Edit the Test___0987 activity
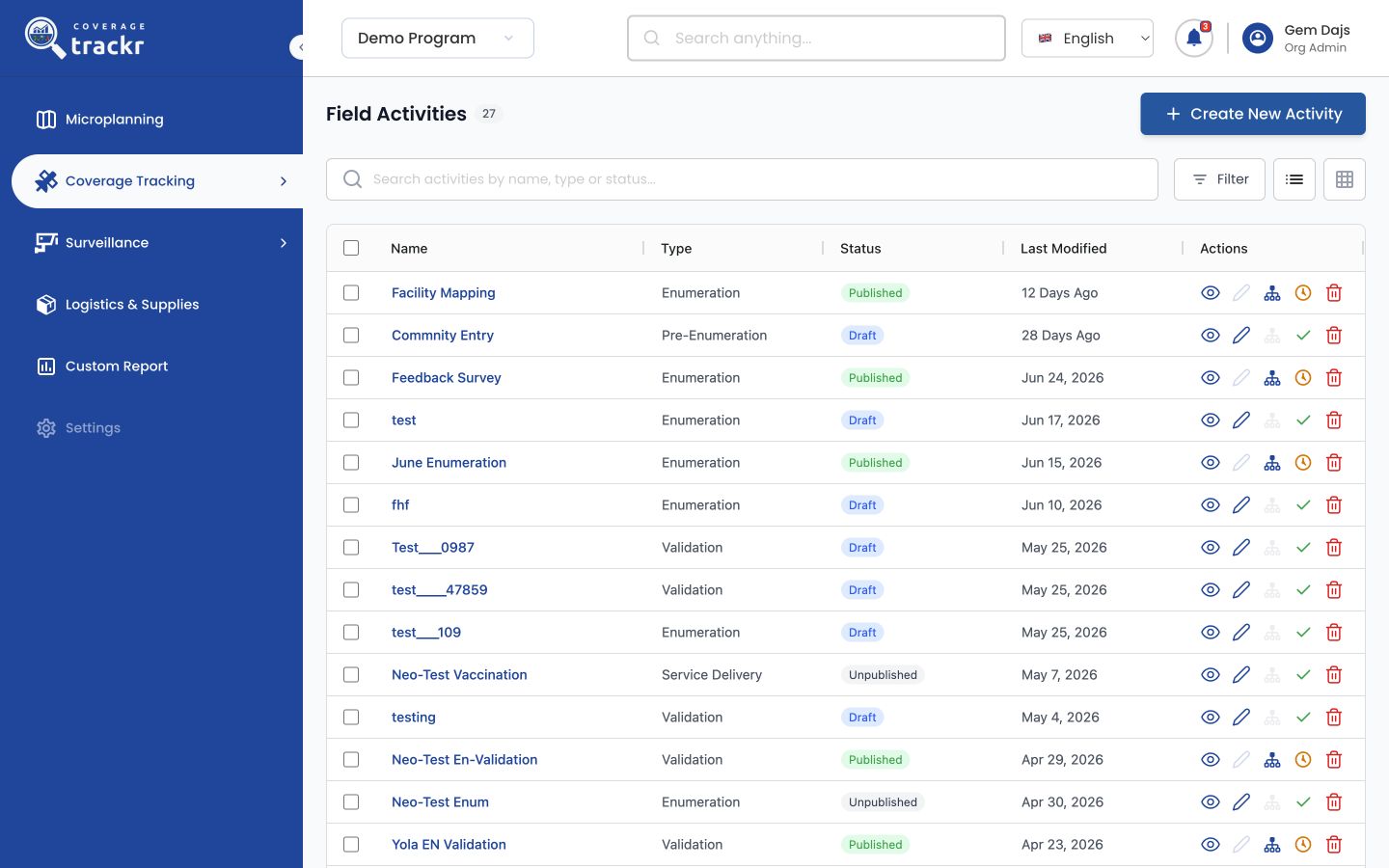 click(x=1241, y=548)
